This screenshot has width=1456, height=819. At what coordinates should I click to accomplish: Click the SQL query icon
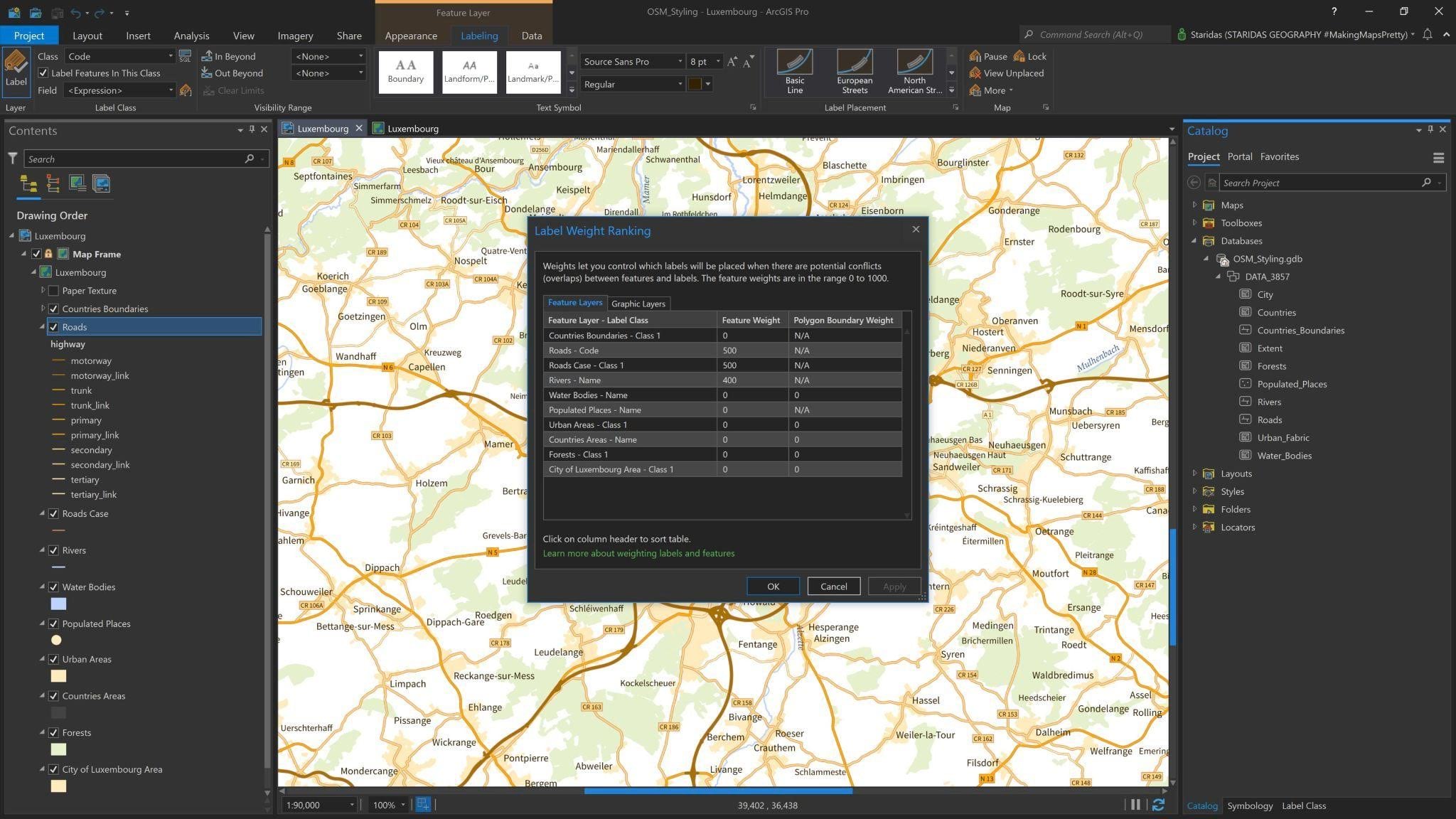point(185,56)
